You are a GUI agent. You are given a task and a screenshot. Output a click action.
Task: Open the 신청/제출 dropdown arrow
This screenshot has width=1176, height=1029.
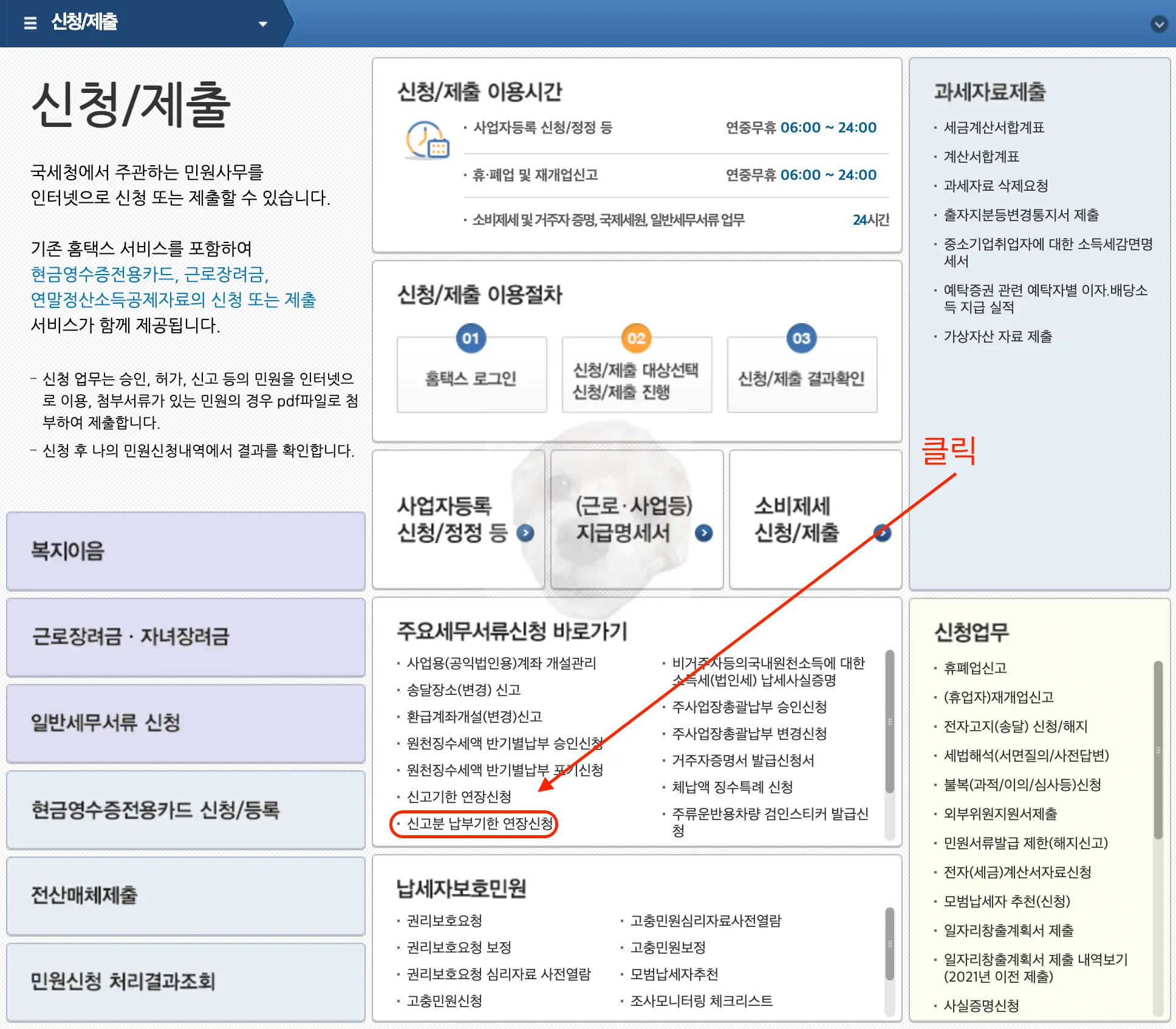point(263,23)
